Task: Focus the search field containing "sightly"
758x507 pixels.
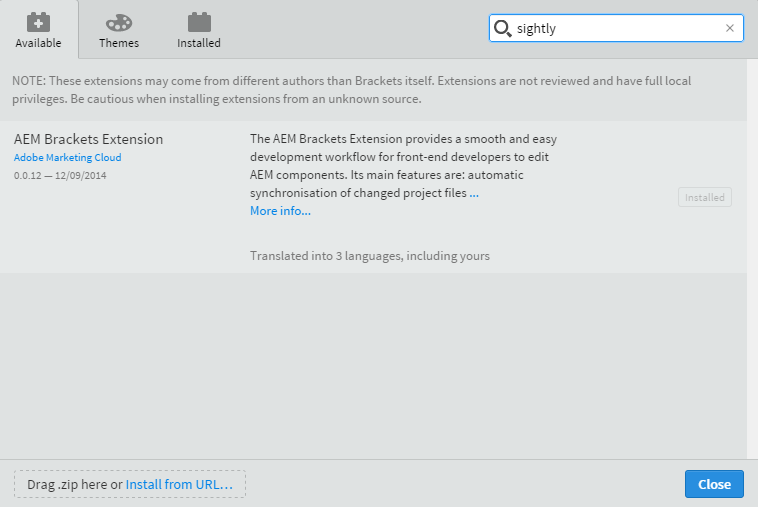Action: 615,28
